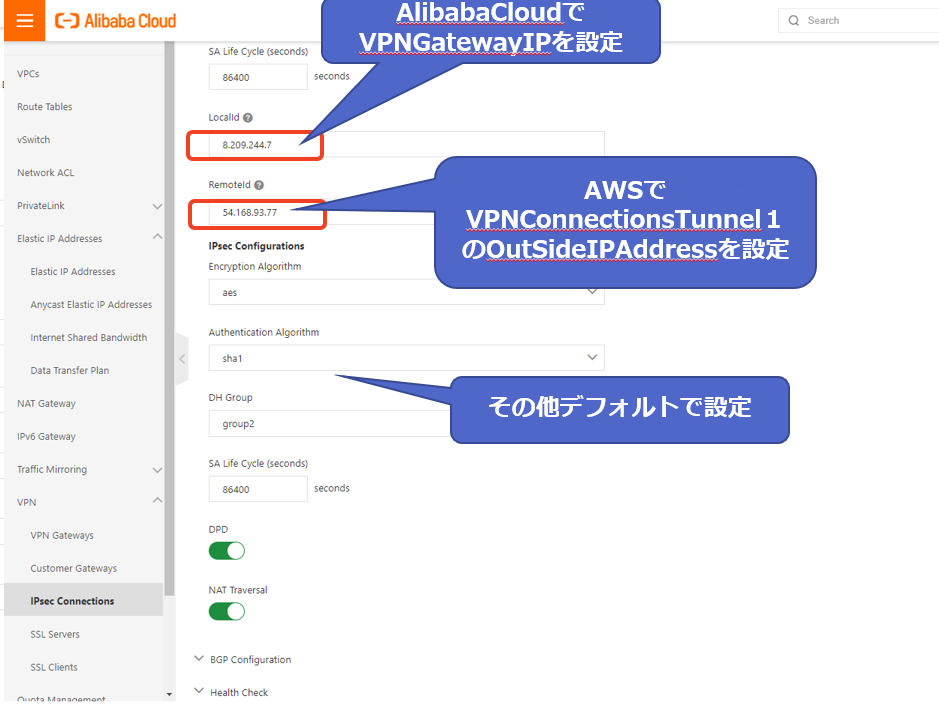The image size is (939, 709).
Task: Open Network ACL in the sidebar
Action: pos(46,172)
